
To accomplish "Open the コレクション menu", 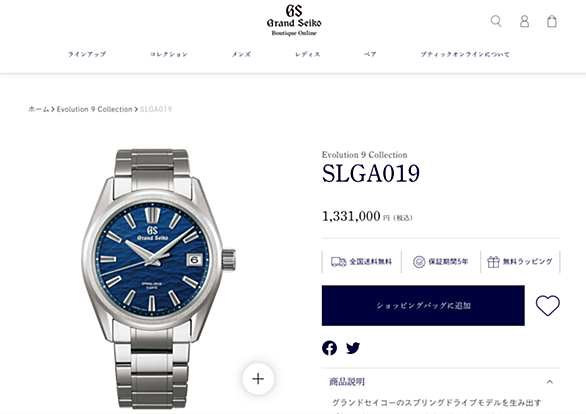I will (x=169, y=54).
